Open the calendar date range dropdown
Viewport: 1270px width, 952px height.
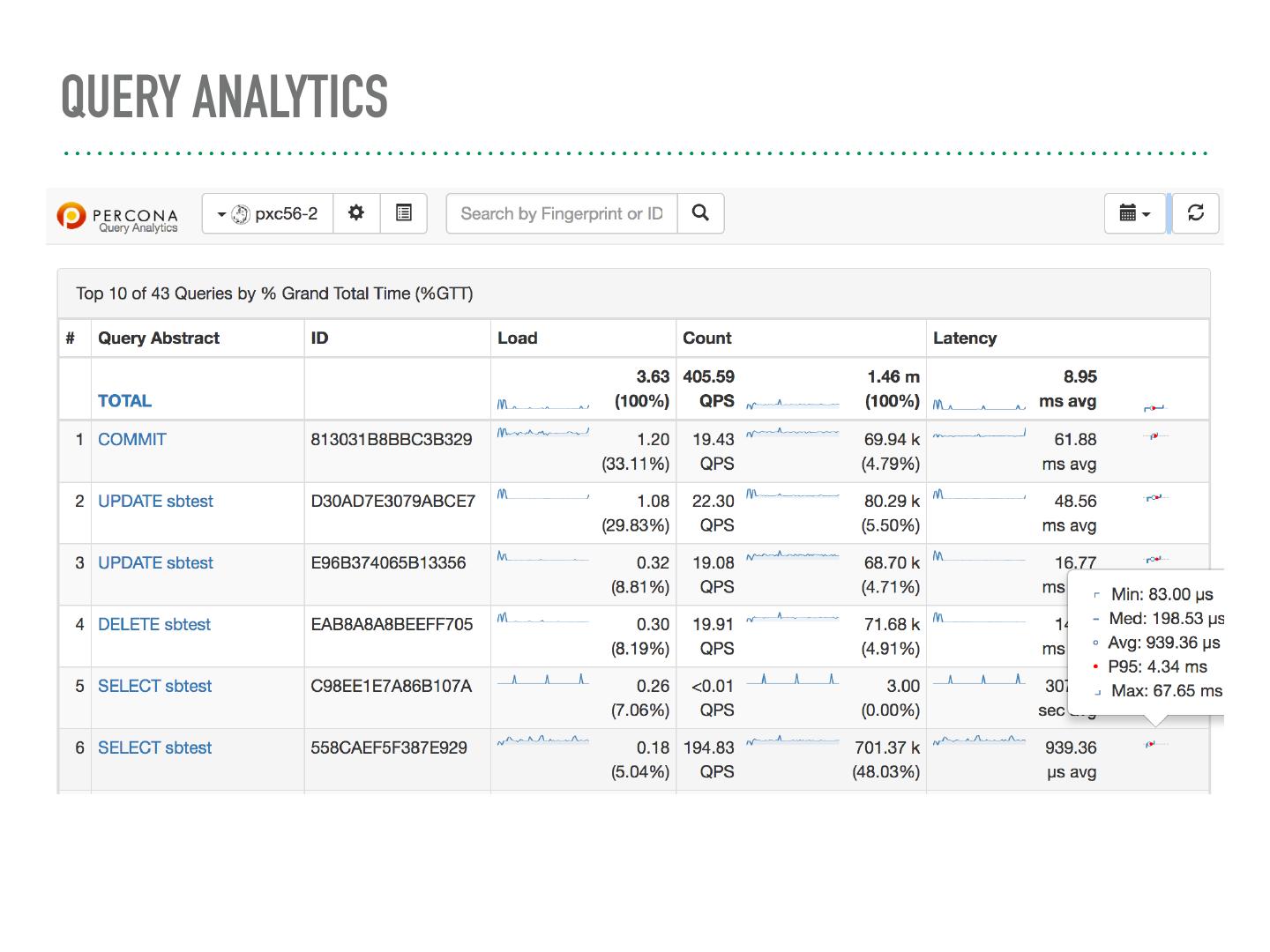tap(1134, 213)
